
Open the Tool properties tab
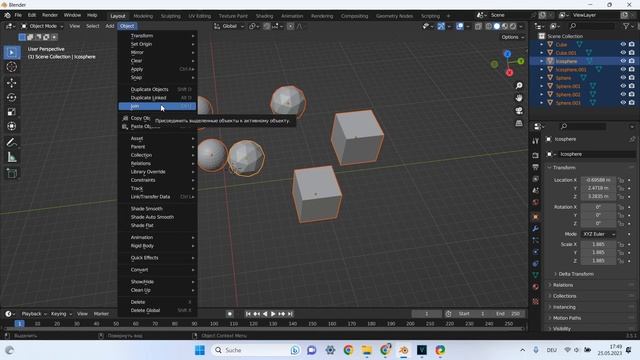(x=536, y=141)
